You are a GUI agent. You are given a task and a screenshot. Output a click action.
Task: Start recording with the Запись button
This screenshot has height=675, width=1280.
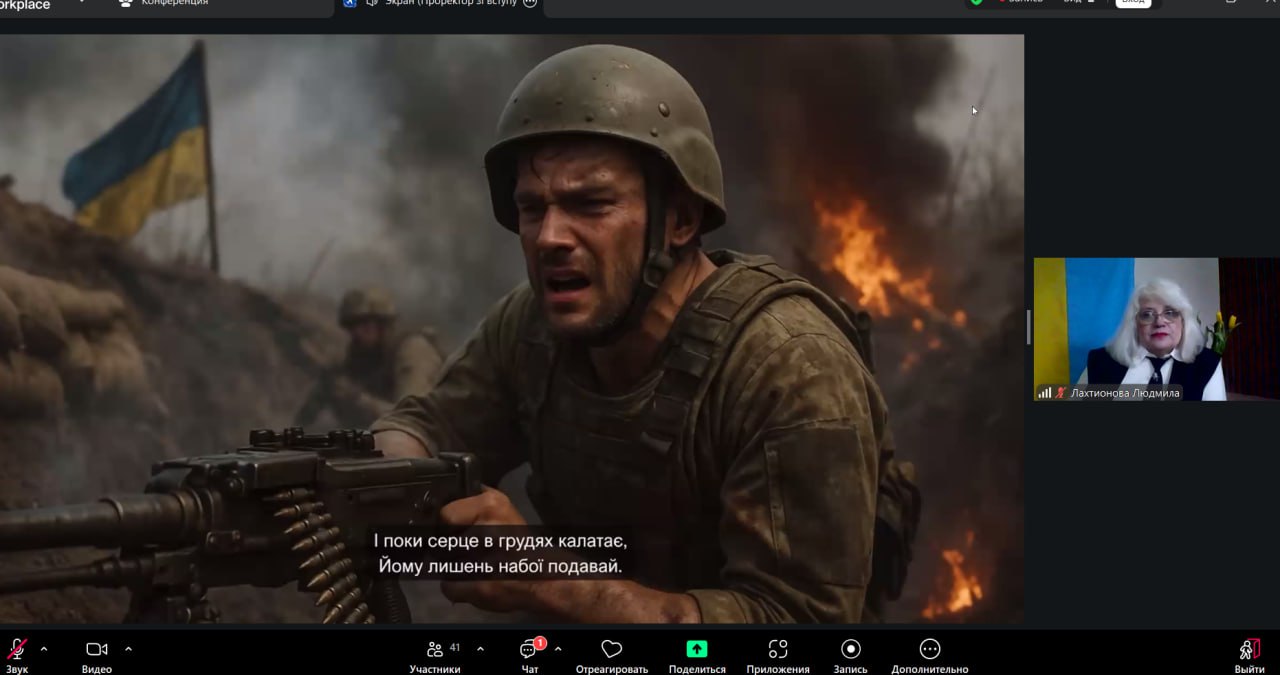click(851, 650)
